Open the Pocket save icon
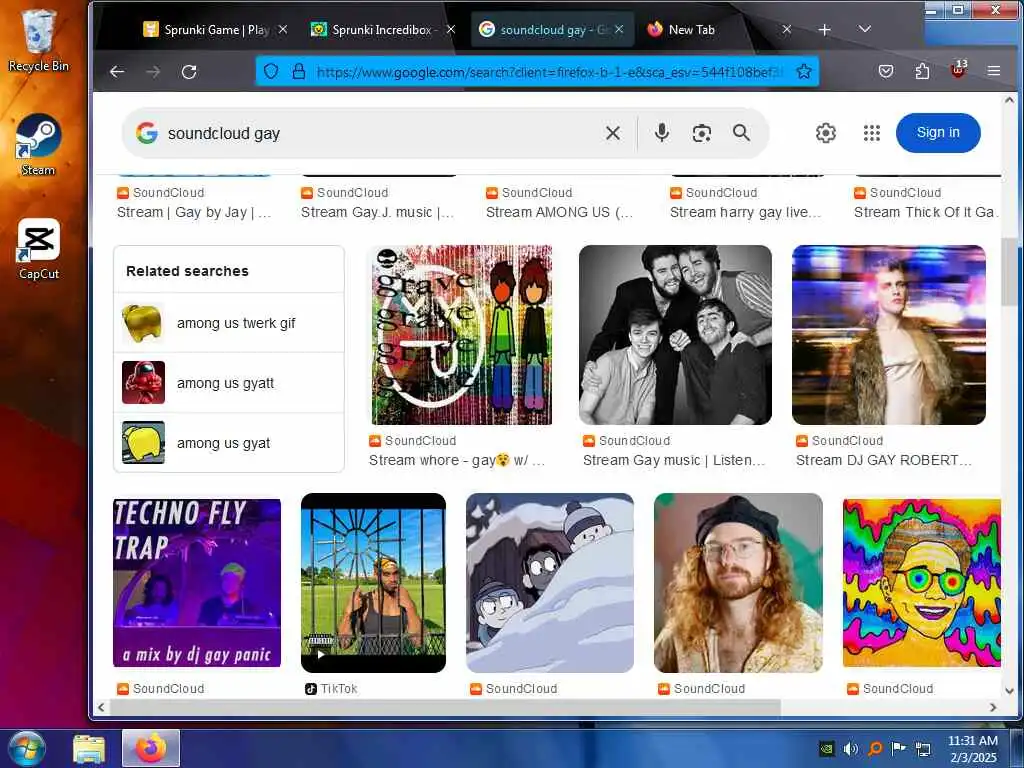Image resolution: width=1024 pixels, height=768 pixels. point(886,71)
